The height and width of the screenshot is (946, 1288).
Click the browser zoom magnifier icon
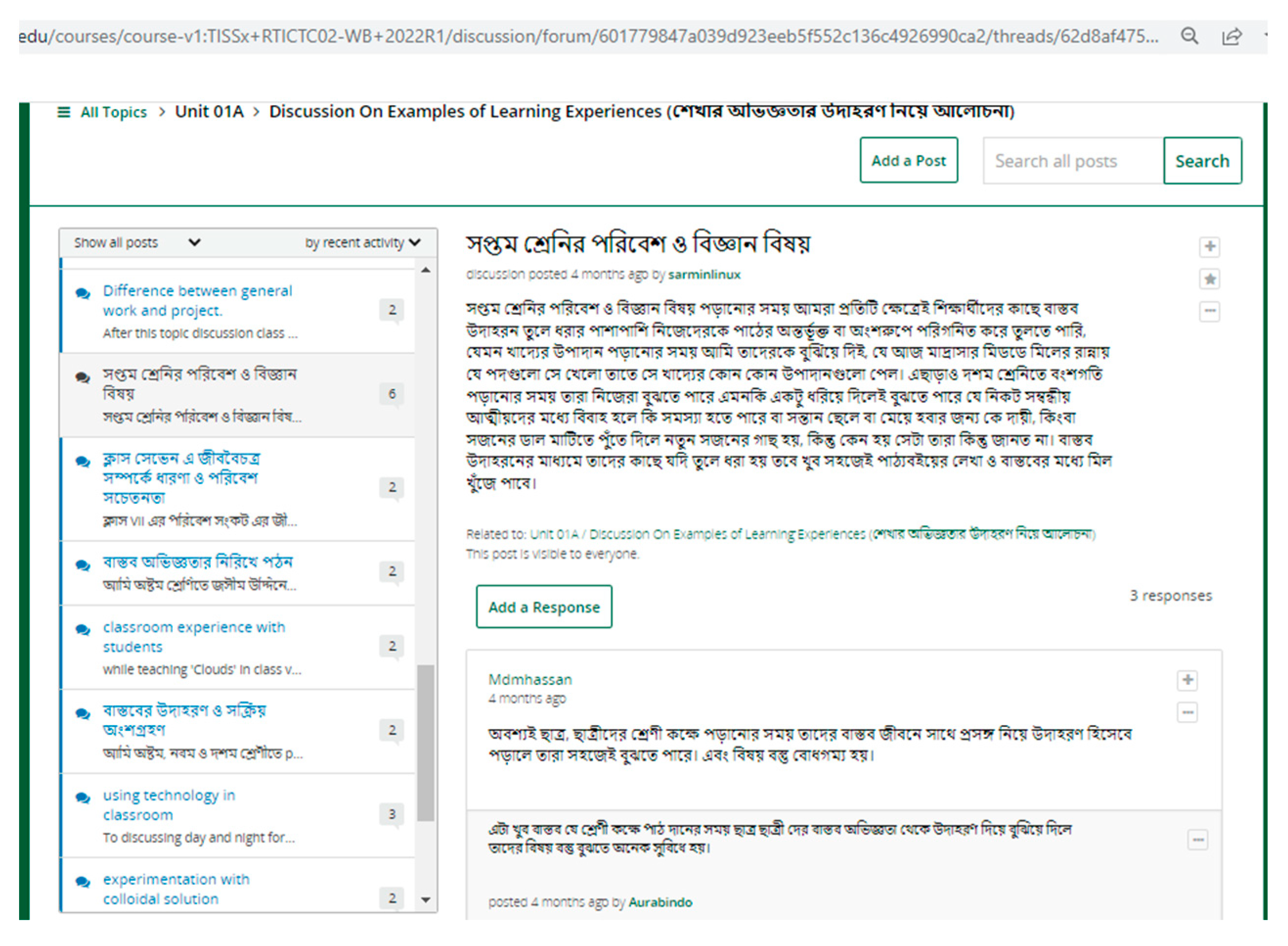click(1189, 36)
